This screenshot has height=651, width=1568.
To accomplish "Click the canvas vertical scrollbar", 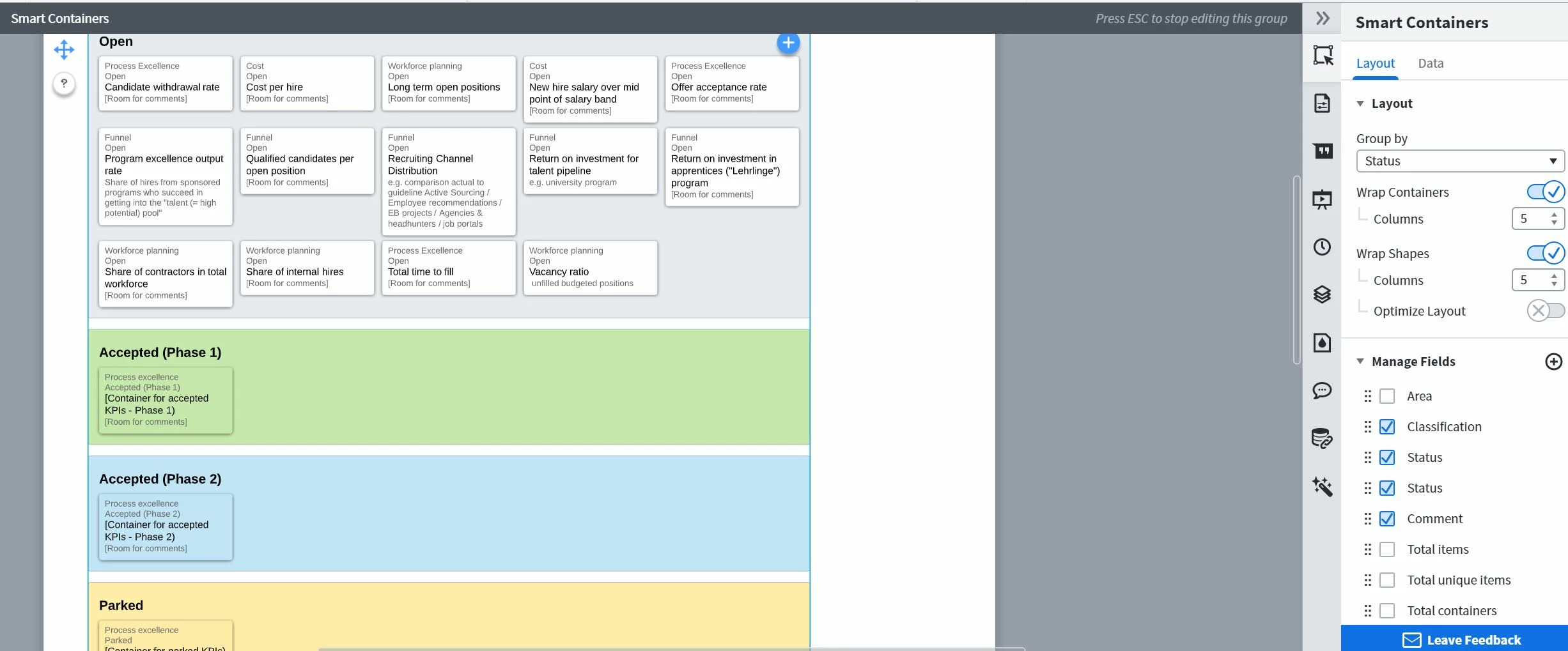I will [1296, 270].
